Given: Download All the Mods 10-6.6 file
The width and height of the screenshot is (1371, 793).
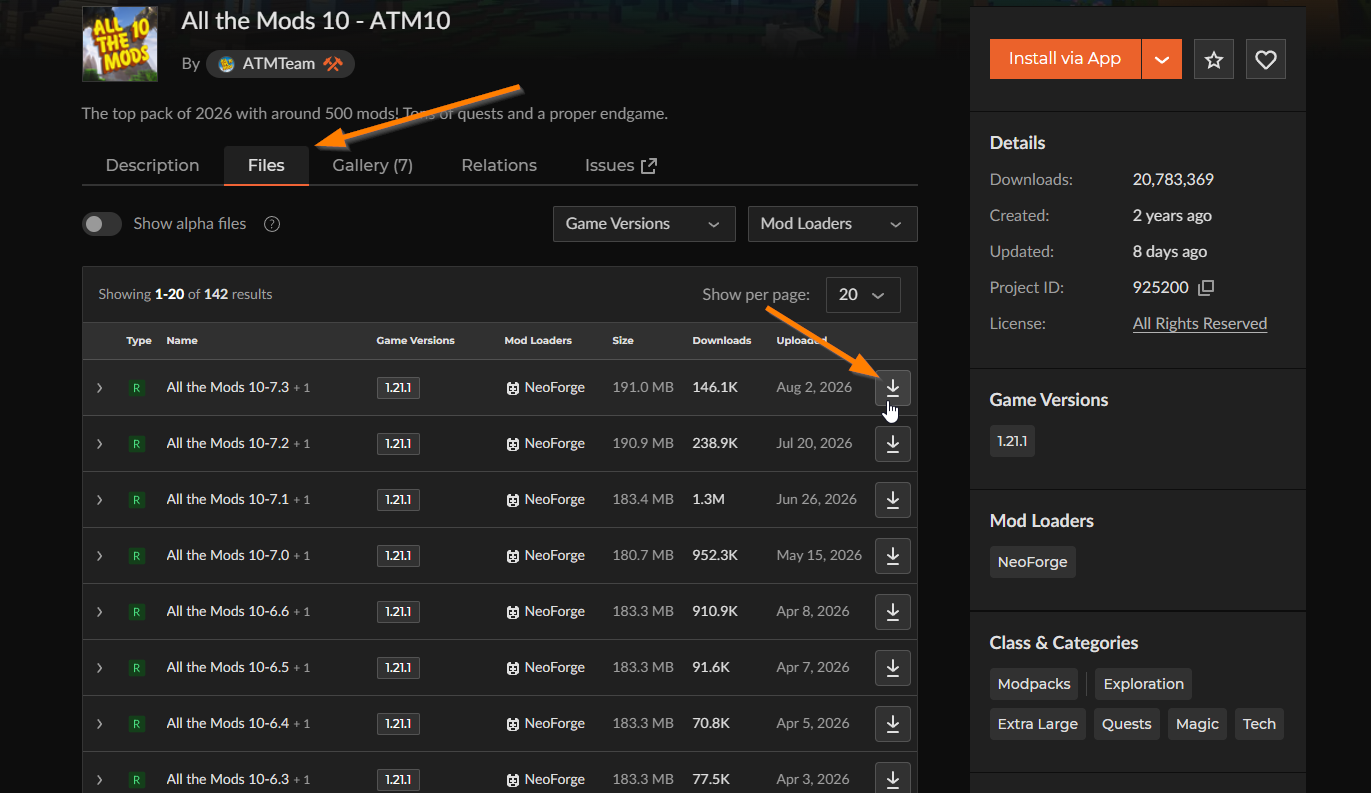Looking at the screenshot, I should pos(893,611).
